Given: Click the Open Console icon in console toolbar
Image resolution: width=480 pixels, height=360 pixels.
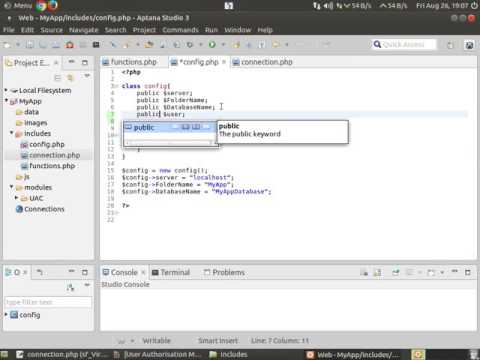Looking at the screenshot, I should (431, 272).
